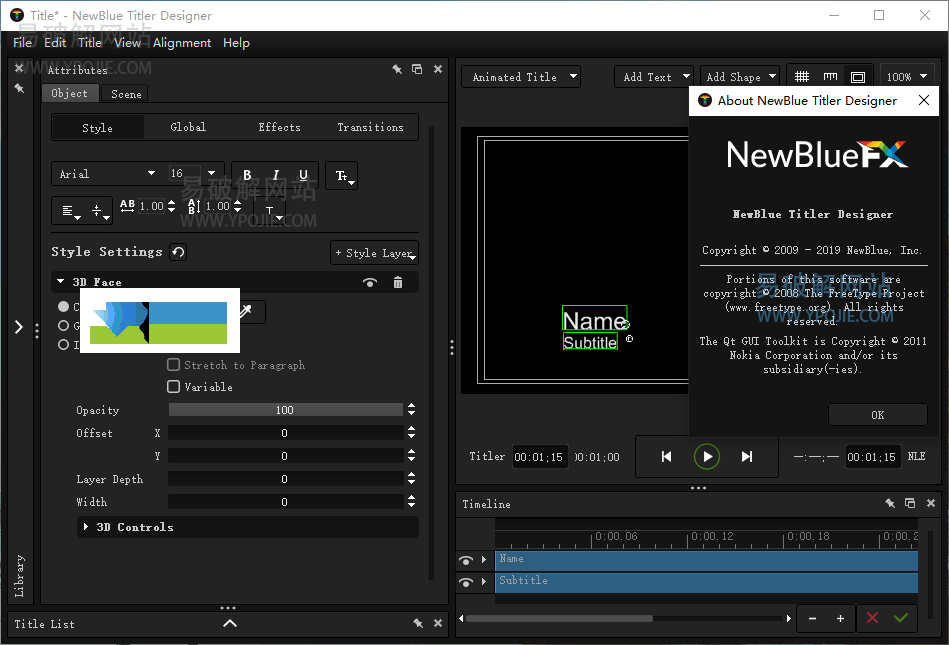949x645 pixels.
Task: Pin the Timeline panel
Action: (x=890, y=503)
